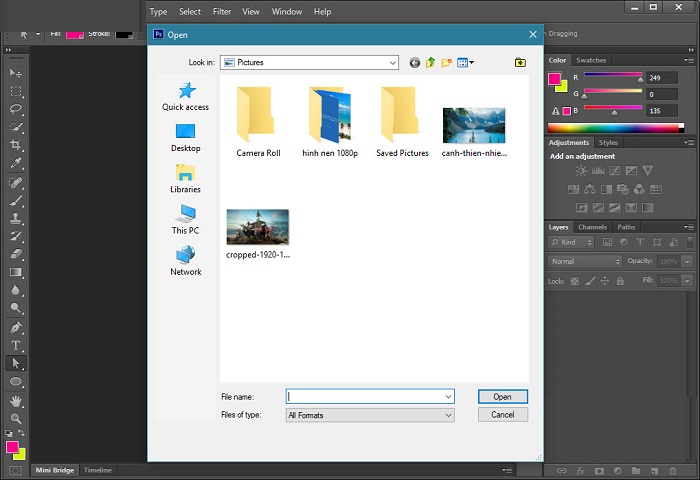Select the Zoom tool in the toolbar
Viewport: 700px width, 480px height.
[x=16, y=419]
